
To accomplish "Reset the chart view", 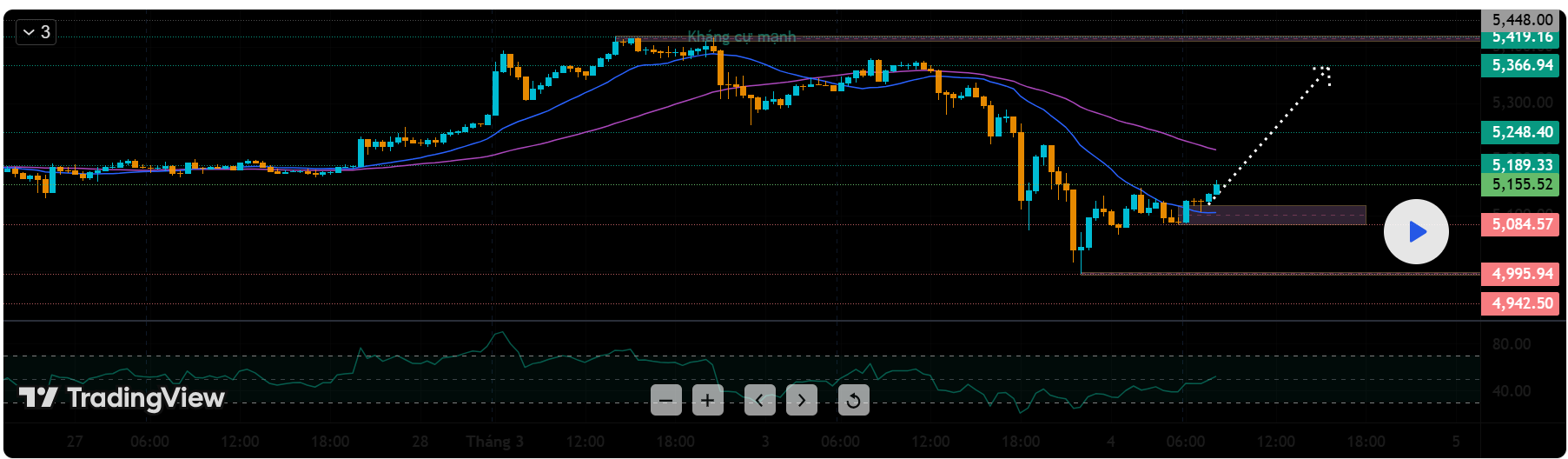I will click(x=853, y=401).
